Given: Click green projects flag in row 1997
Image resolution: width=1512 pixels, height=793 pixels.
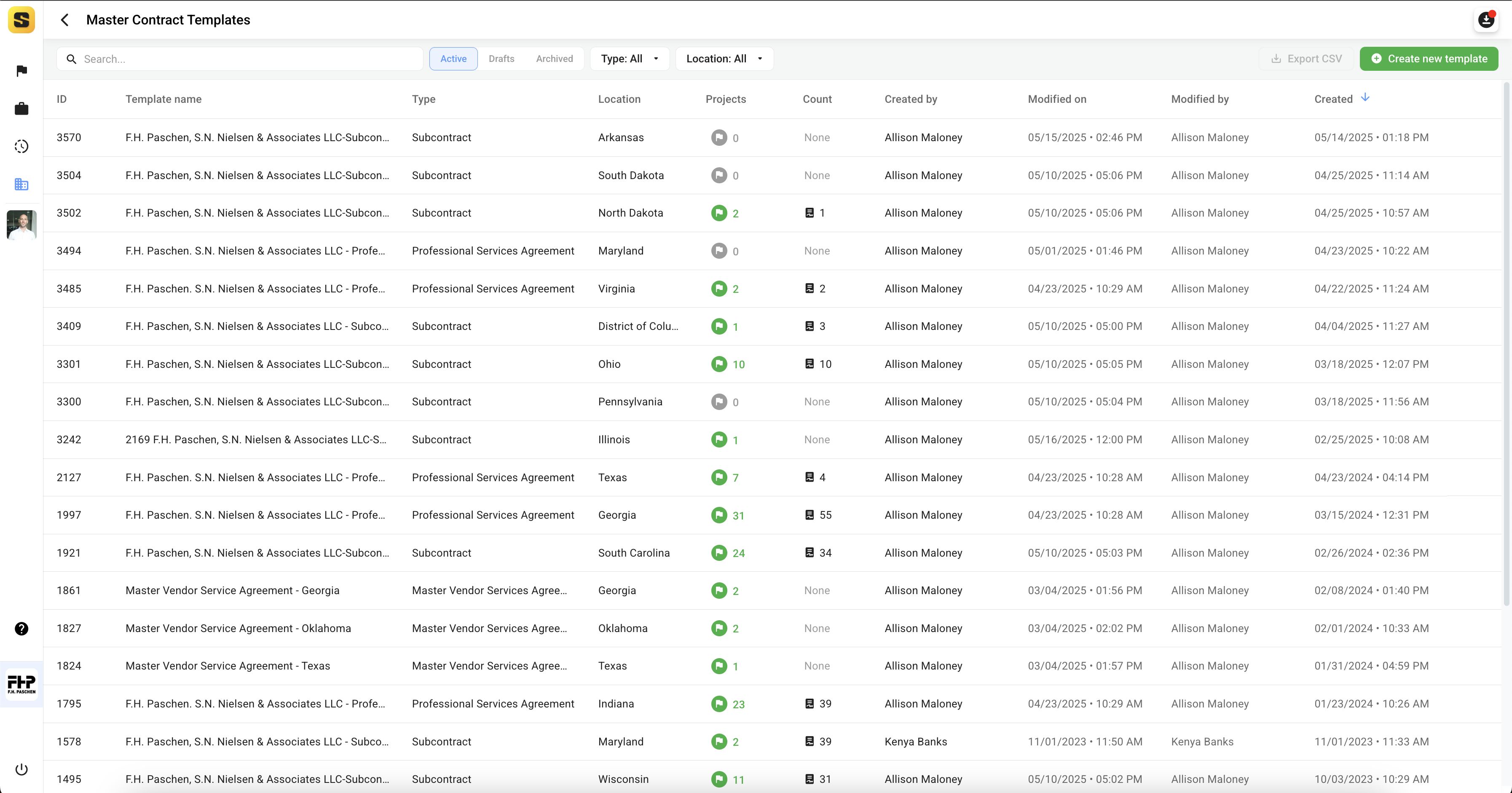Looking at the screenshot, I should coord(719,515).
